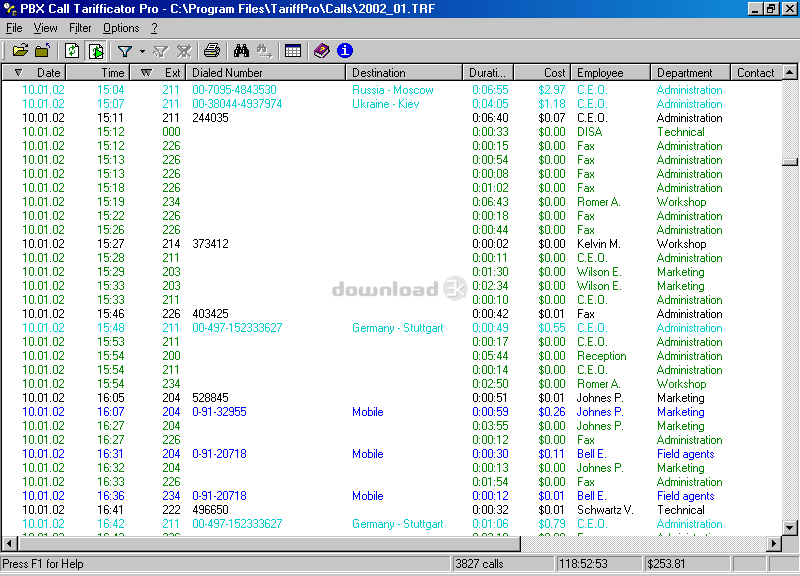800x576 pixels.
Task: Click the Department column header
Action: 691,72
